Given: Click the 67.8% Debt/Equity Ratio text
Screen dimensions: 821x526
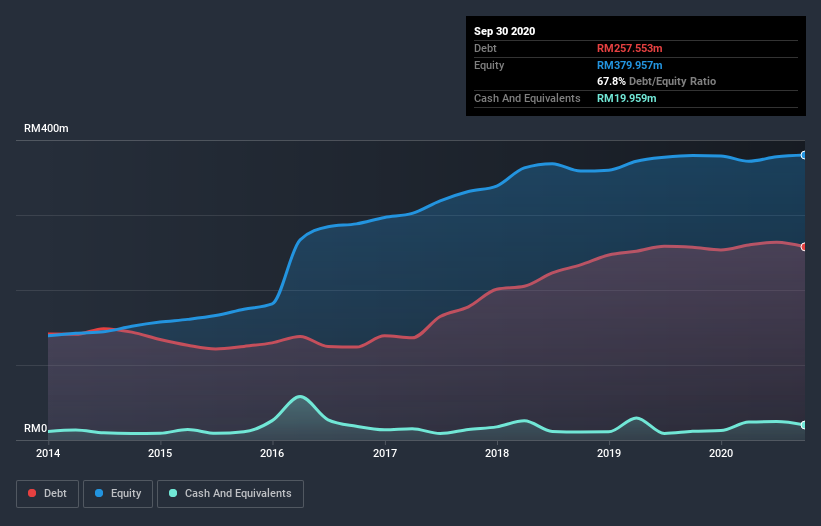Looking at the screenshot, I should (x=656, y=82).
